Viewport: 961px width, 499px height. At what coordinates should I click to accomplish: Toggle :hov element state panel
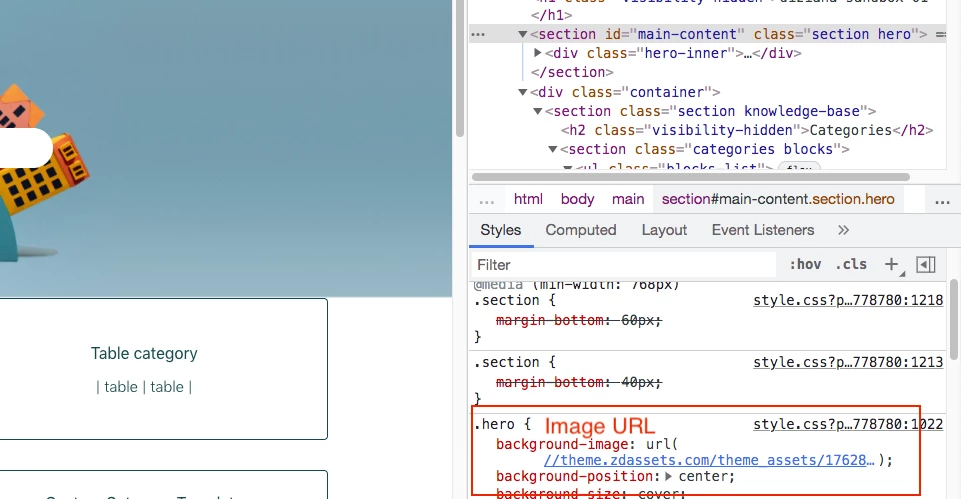click(805, 264)
